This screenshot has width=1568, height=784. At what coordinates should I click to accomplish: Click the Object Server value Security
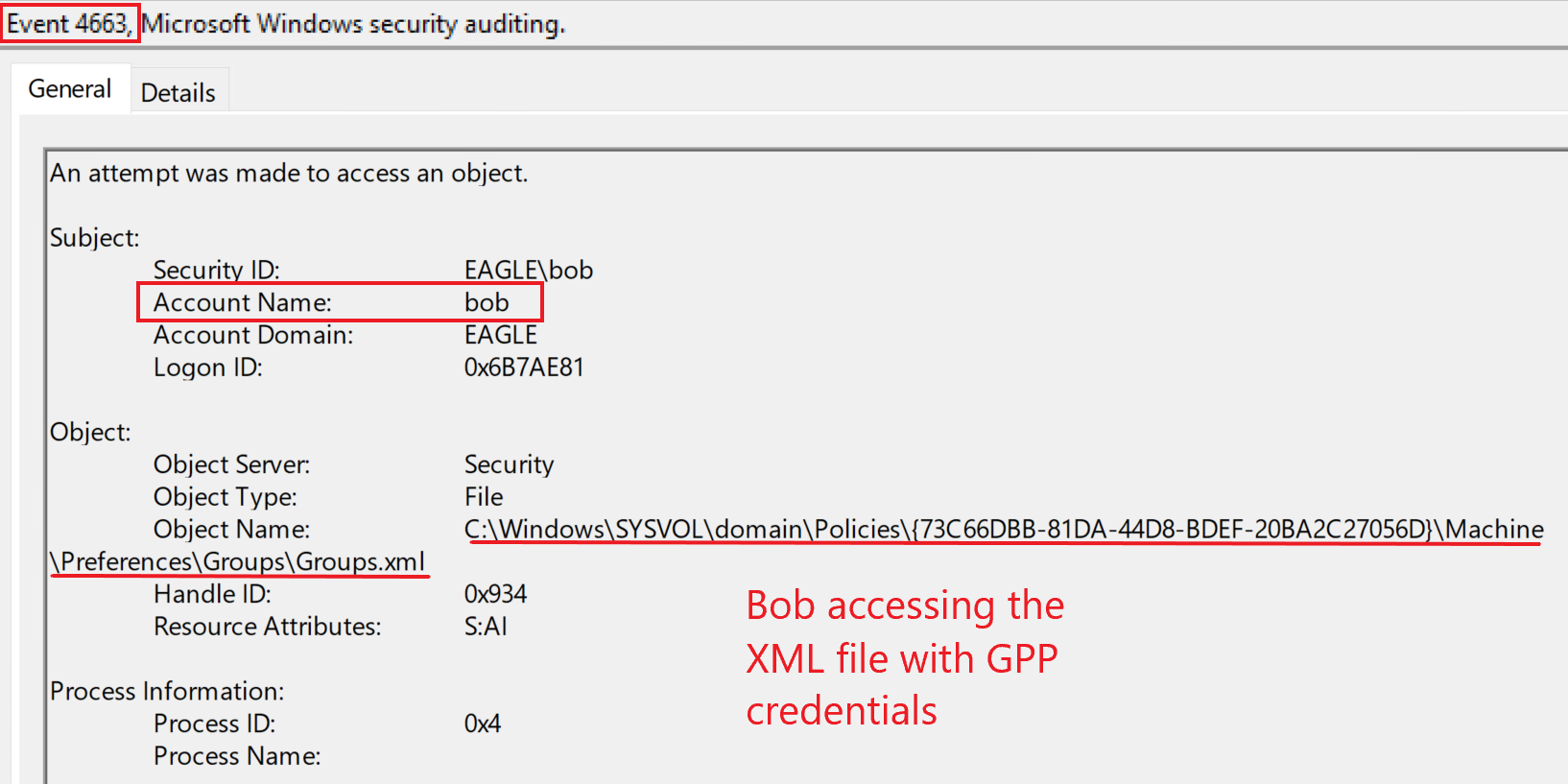click(509, 464)
